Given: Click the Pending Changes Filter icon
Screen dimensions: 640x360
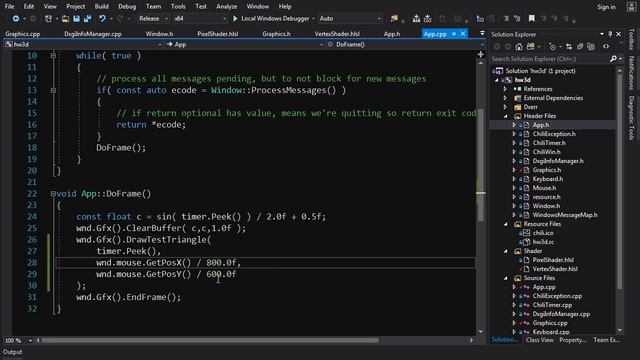Looking at the screenshot, I should (x=552, y=47).
